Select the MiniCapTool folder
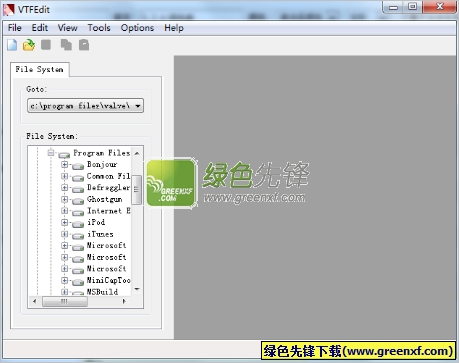The image size is (459, 363). [x=108, y=280]
